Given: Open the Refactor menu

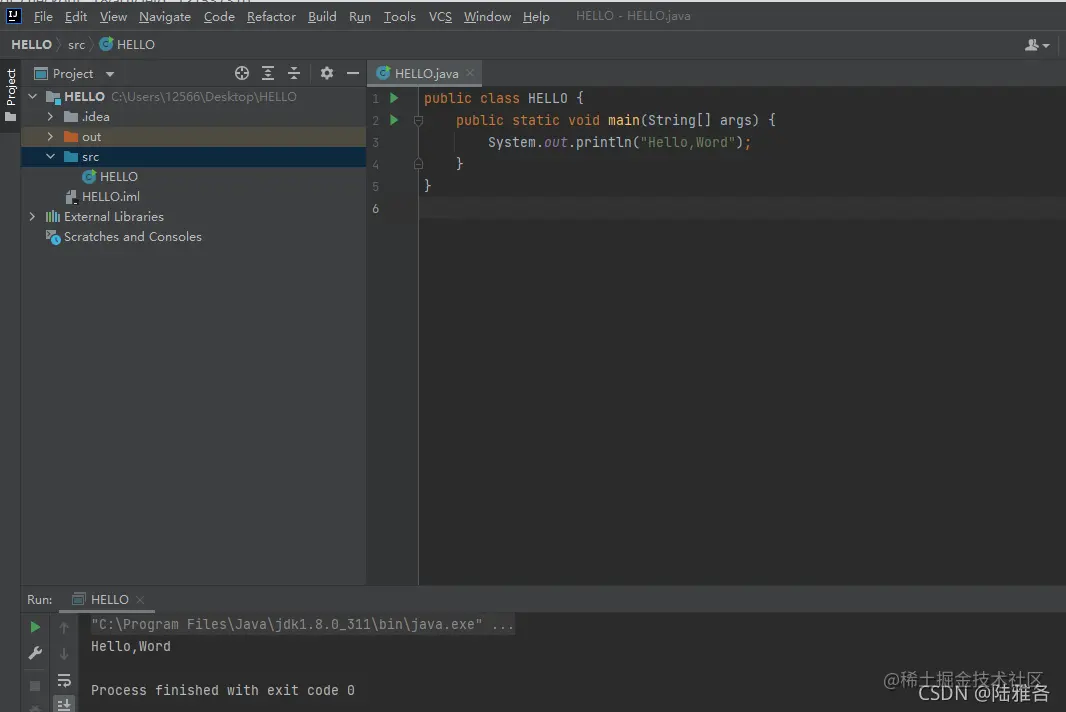Looking at the screenshot, I should coord(271,16).
